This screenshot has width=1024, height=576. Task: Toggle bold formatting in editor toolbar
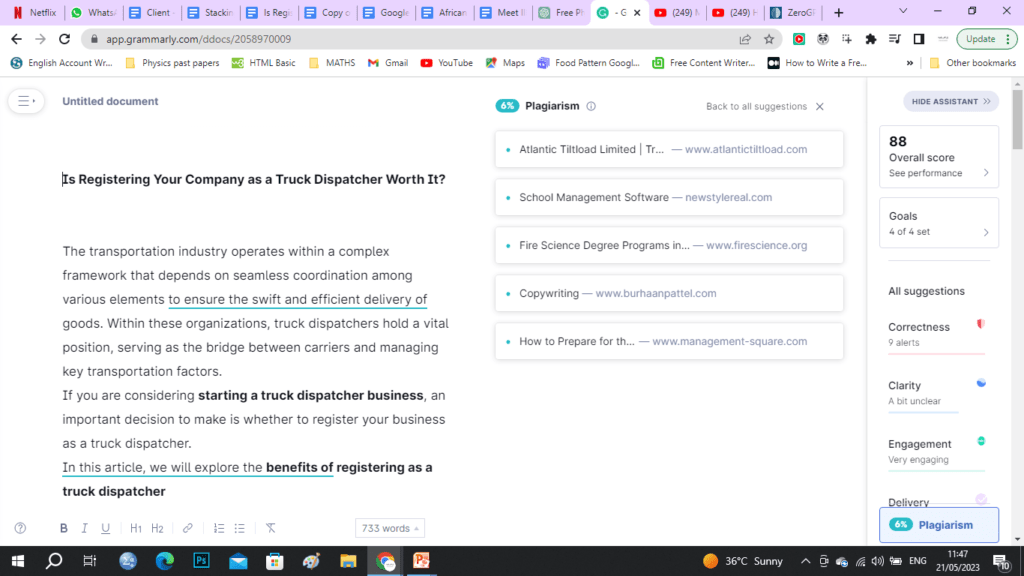click(x=64, y=528)
